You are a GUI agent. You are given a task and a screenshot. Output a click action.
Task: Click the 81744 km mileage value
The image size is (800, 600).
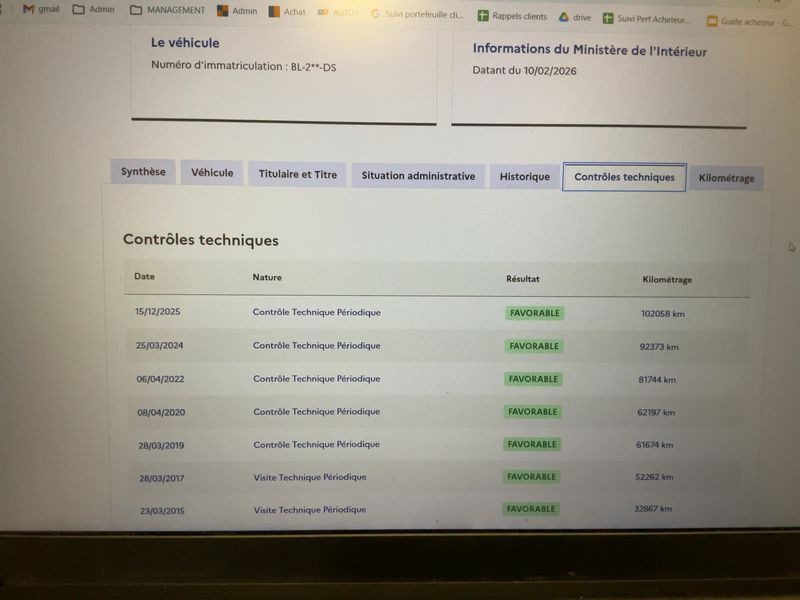click(657, 380)
